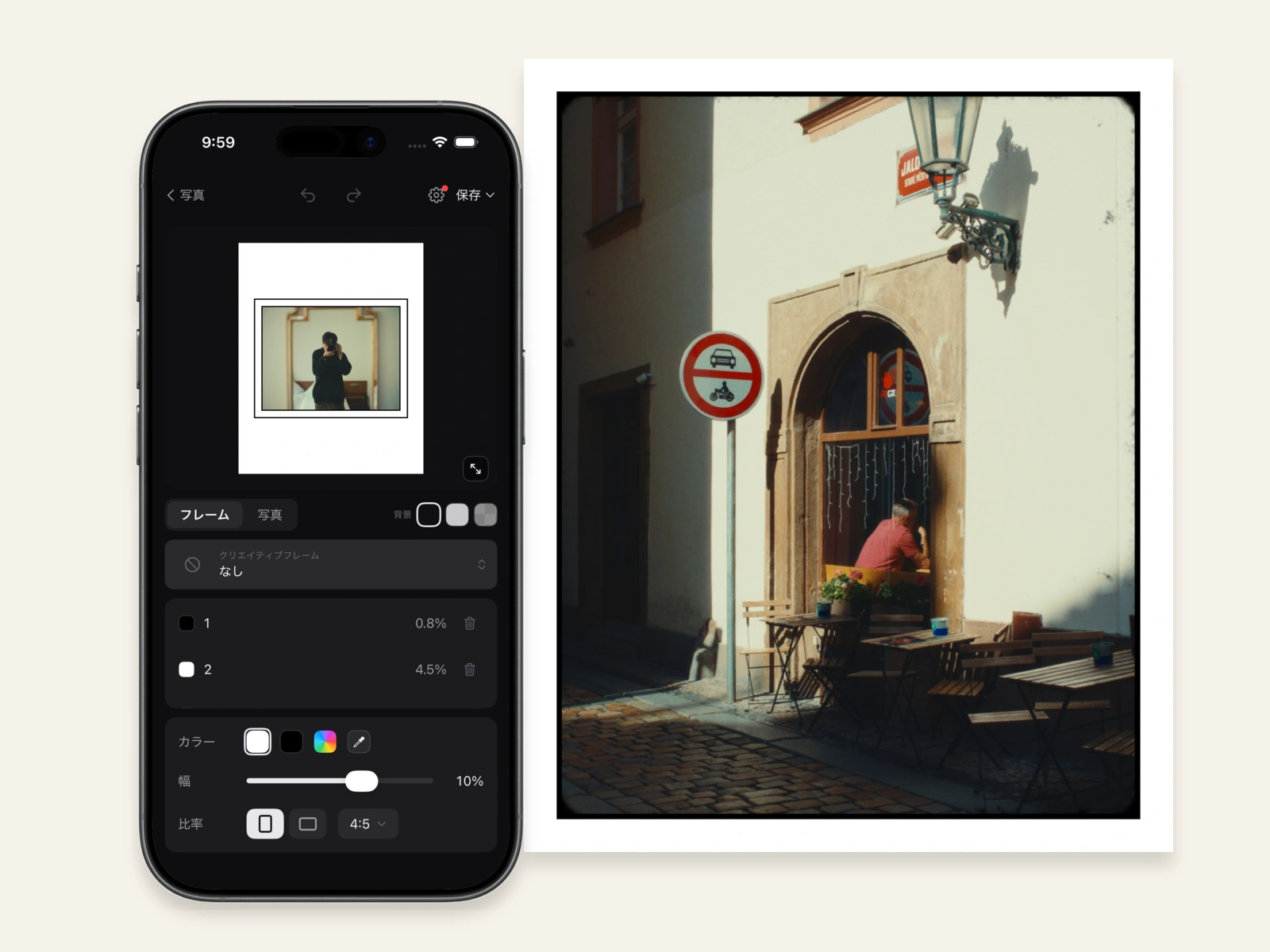Tap the undo arrow icon
1270x952 pixels.
(x=308, y=195)
